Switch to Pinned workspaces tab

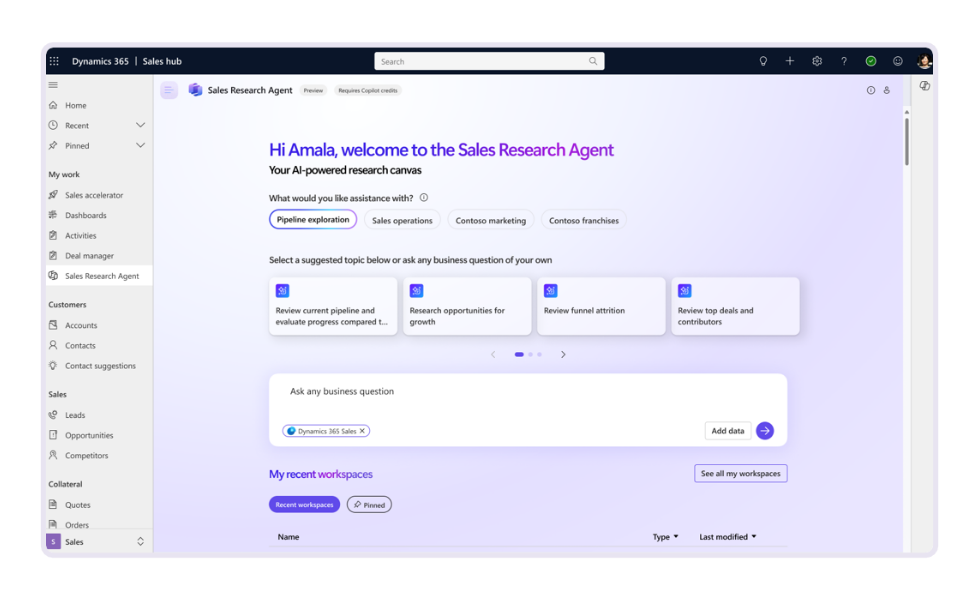pos(369,504)
